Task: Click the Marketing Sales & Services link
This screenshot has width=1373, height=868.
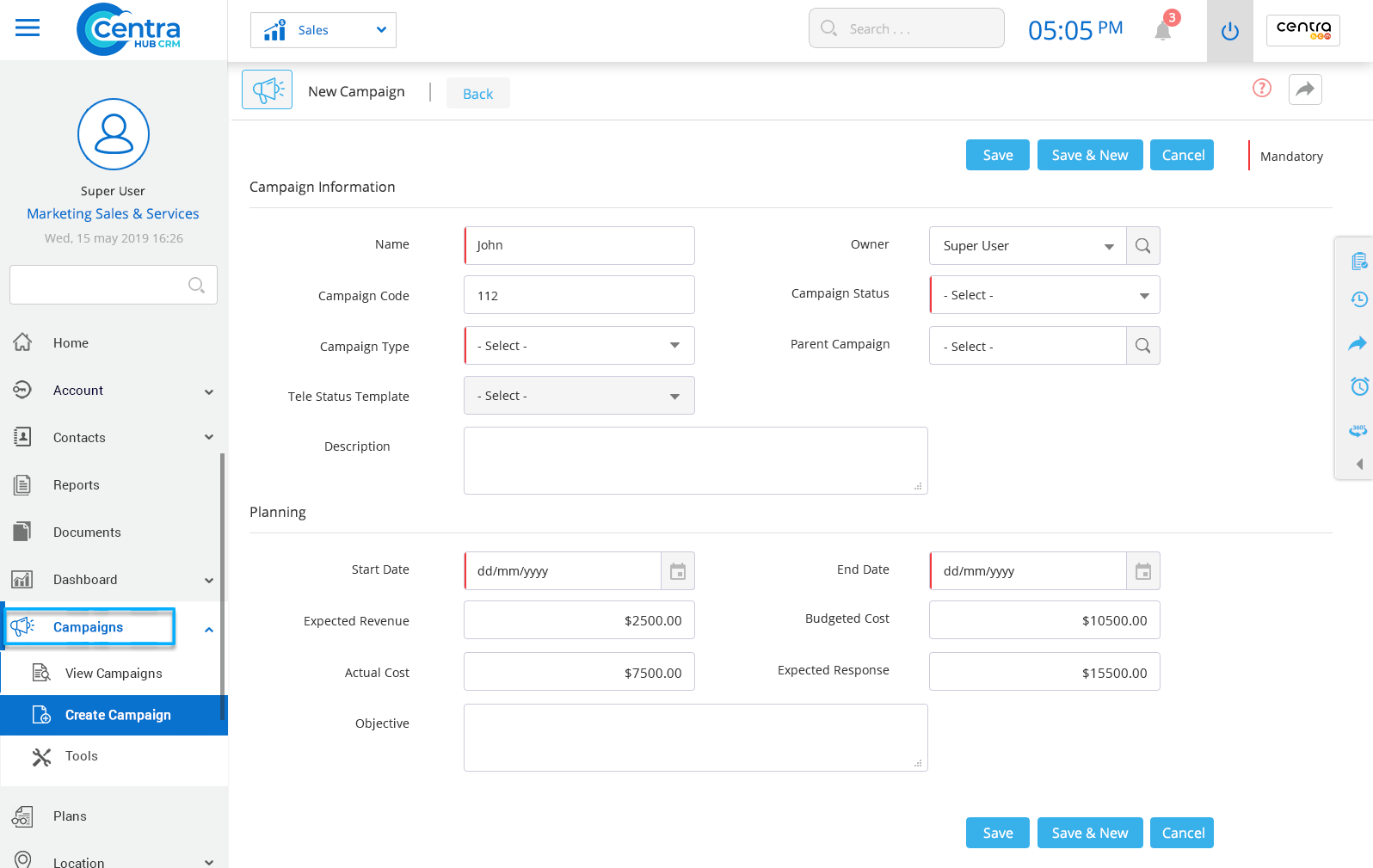Action: point(113,213)
